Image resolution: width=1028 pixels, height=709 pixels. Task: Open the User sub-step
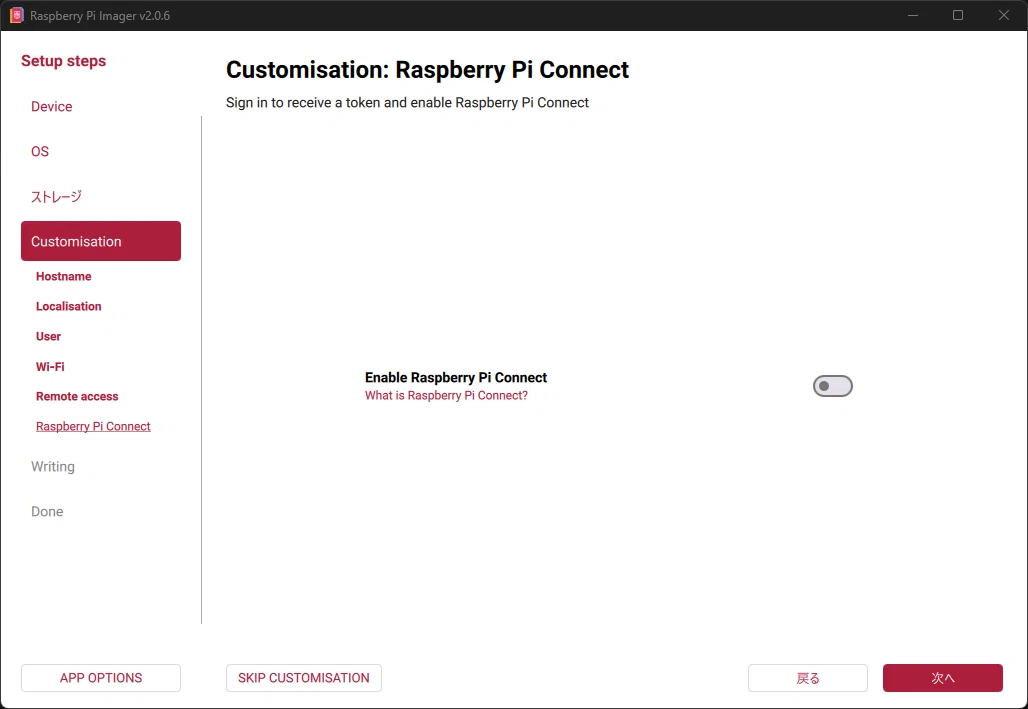click(x=49, y=336)
